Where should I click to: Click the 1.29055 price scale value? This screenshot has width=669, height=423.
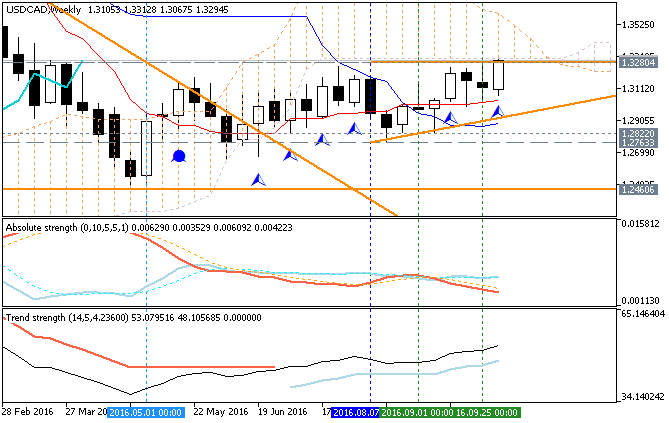(x=638, y=121)
